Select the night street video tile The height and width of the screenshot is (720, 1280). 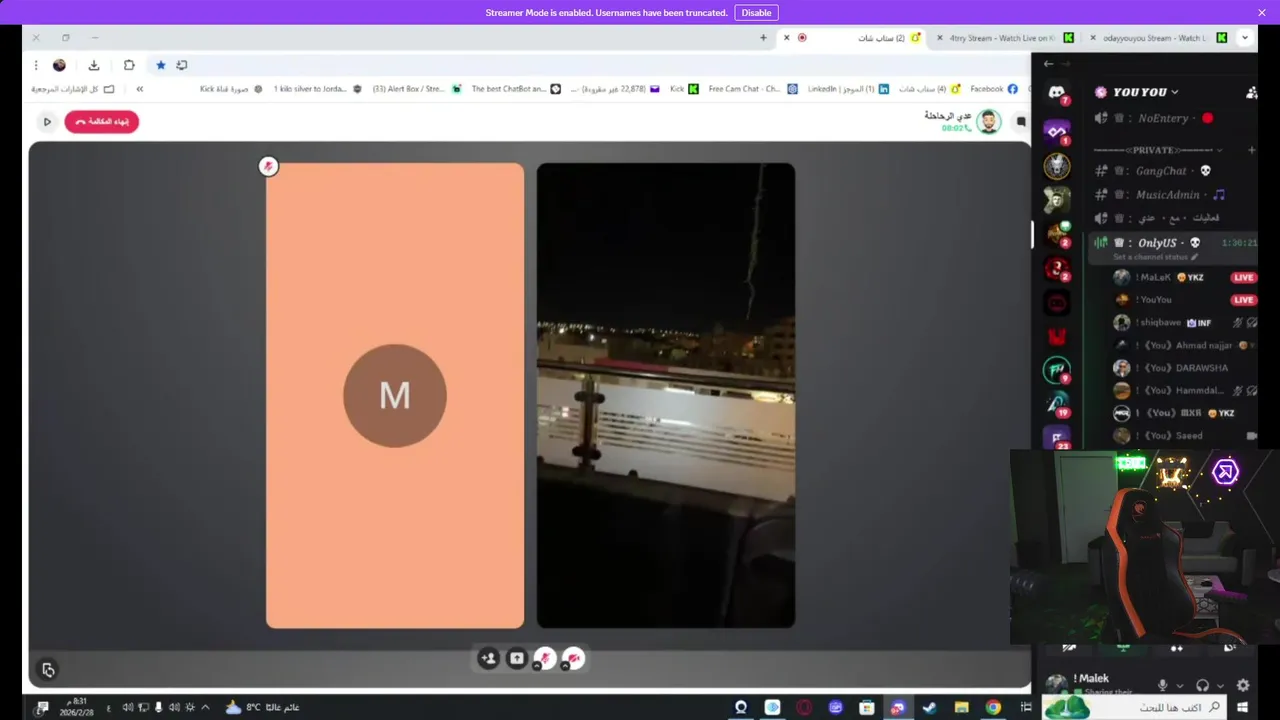click(666, 396)
